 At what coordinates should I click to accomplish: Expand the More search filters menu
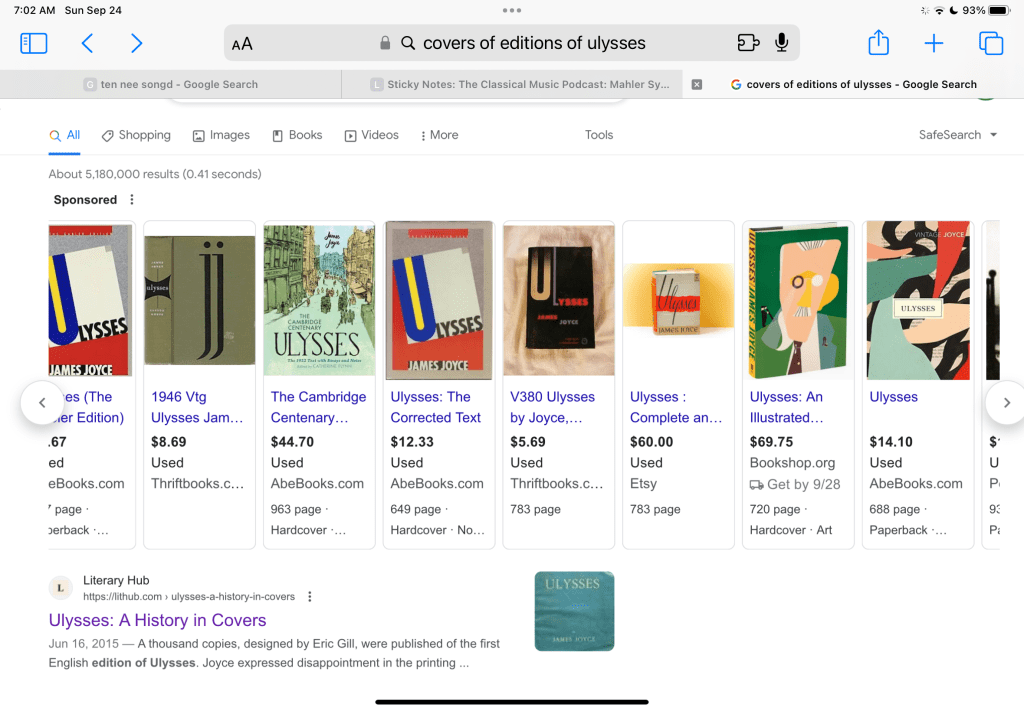click(439, 135)
